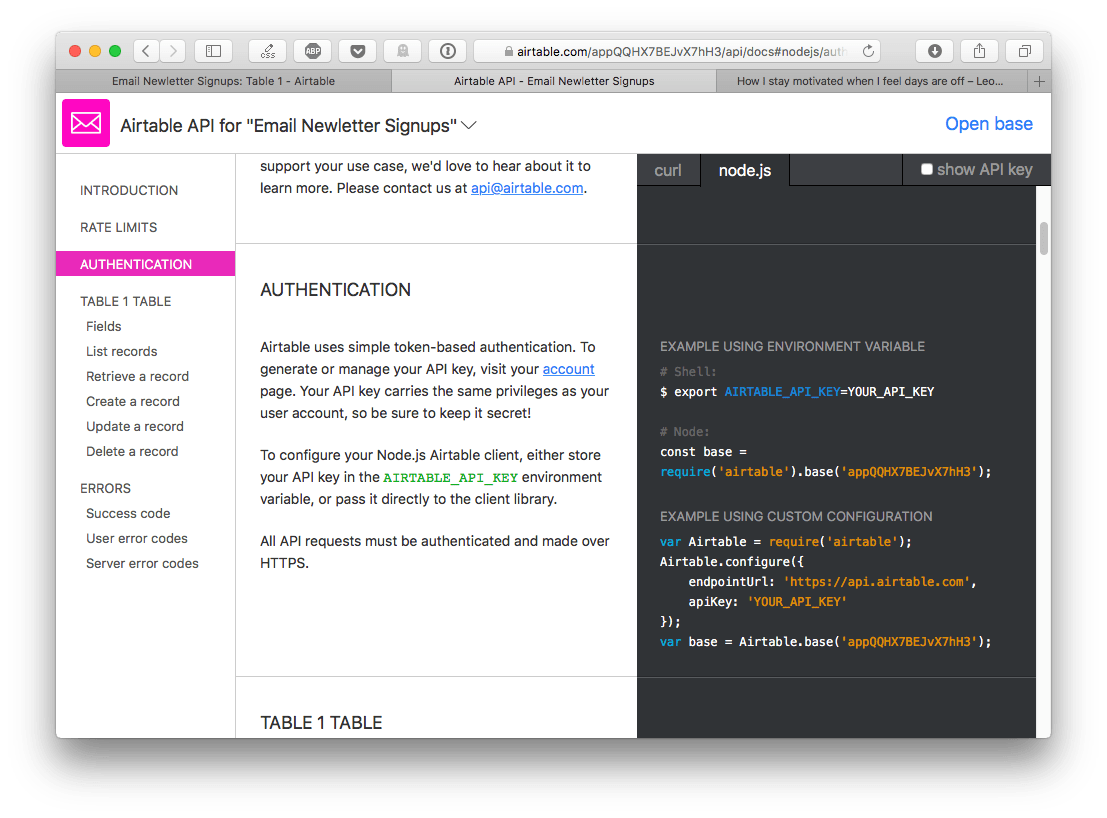The height and width of the screenshot is (818, 1107).
Task: Switch to How I stay motivated tab
Action: (x=870, y=81)
